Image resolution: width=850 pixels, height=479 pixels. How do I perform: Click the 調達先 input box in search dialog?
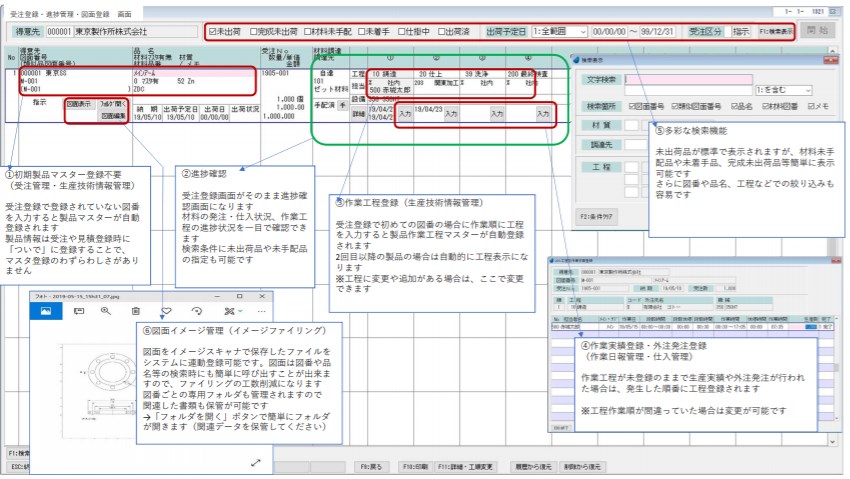[636, 145]
